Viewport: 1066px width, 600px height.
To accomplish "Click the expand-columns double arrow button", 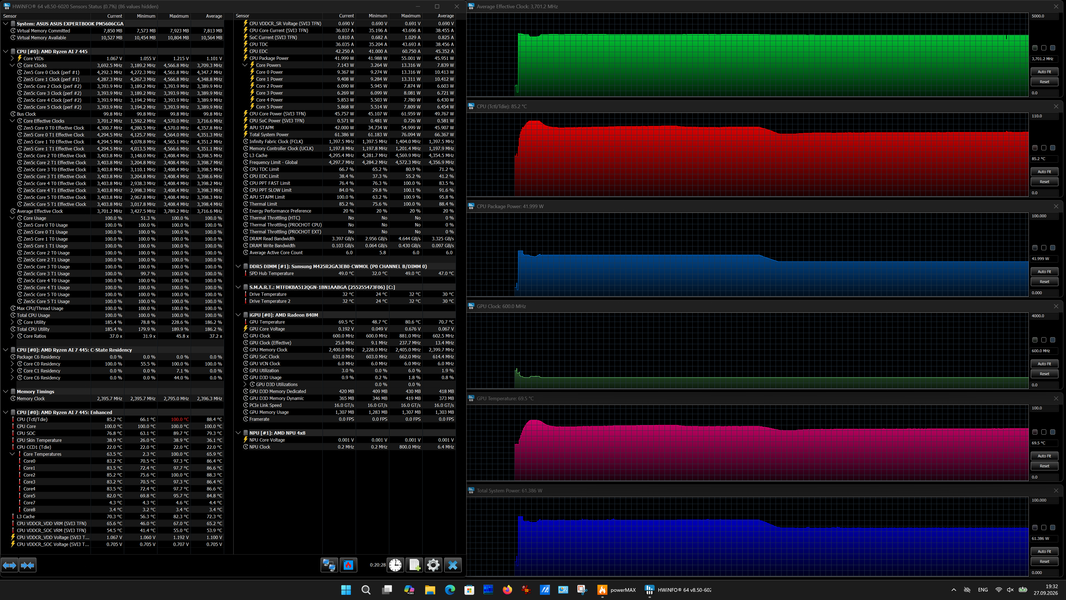I will pyautogui.click(x=10, y=565).
